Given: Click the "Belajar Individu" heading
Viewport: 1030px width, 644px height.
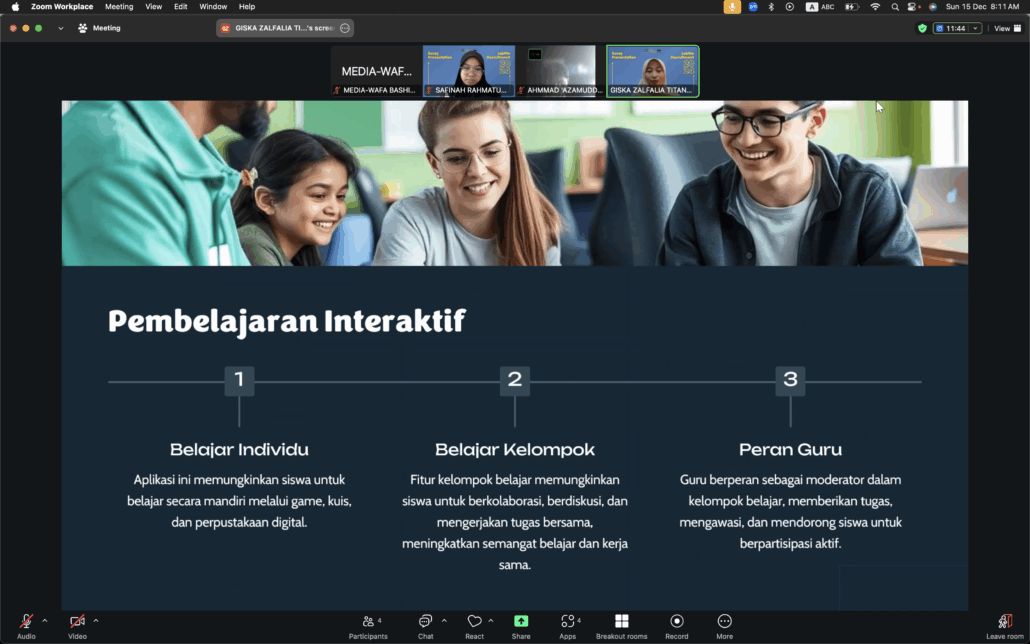Looking at the screenshot, I should (239, 449).
